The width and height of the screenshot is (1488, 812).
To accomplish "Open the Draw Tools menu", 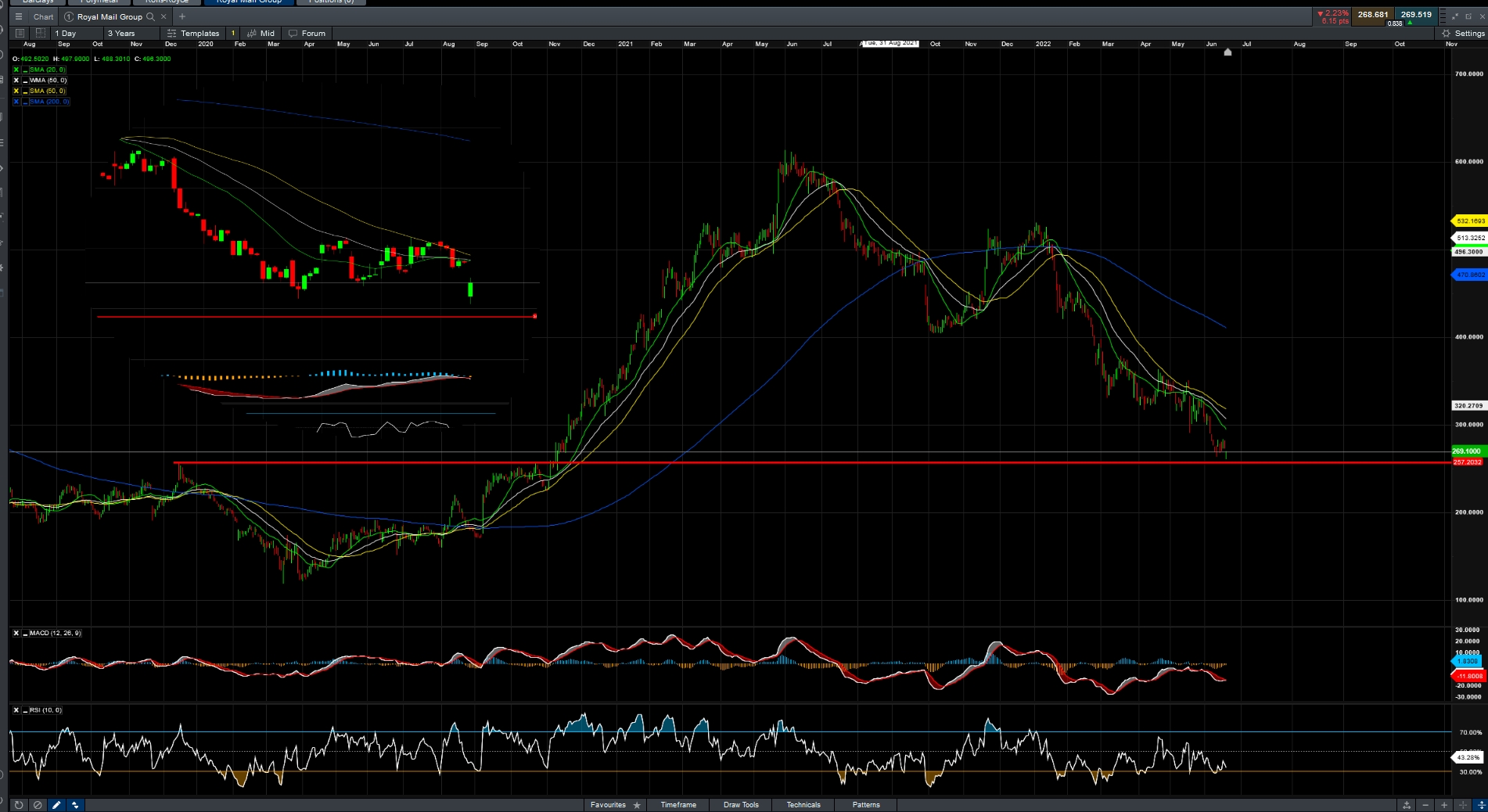I will point(741,805).
